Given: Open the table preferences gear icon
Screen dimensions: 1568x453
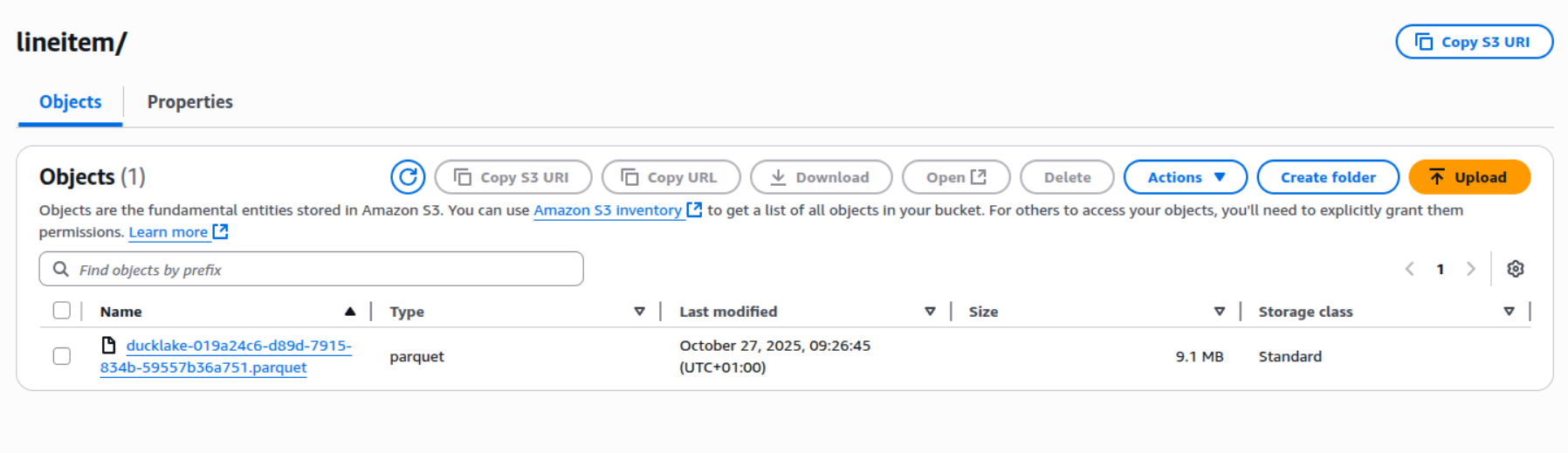Looking at the screenshot, I should coord(1516,269).
